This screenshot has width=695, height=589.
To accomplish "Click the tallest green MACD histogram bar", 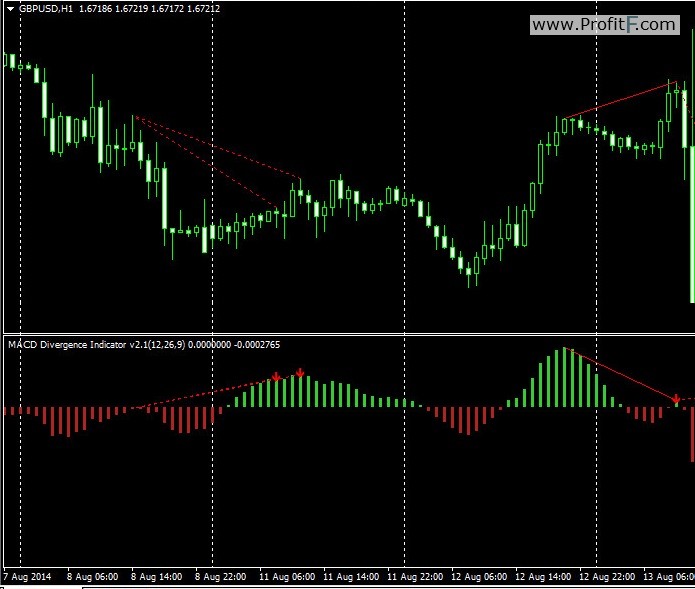I will 564,377.
